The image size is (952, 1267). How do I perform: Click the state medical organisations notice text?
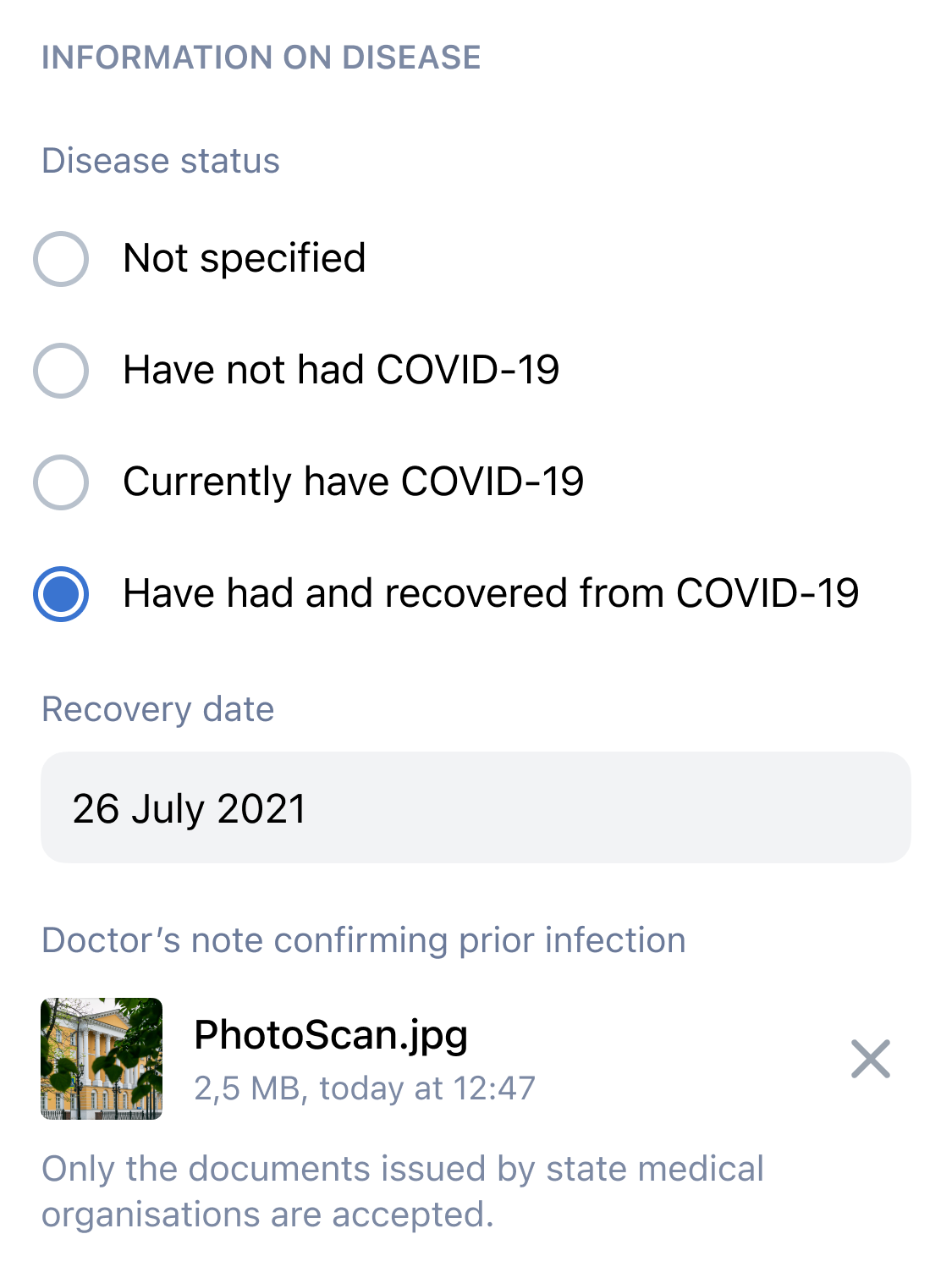(x=403, y=1191)
